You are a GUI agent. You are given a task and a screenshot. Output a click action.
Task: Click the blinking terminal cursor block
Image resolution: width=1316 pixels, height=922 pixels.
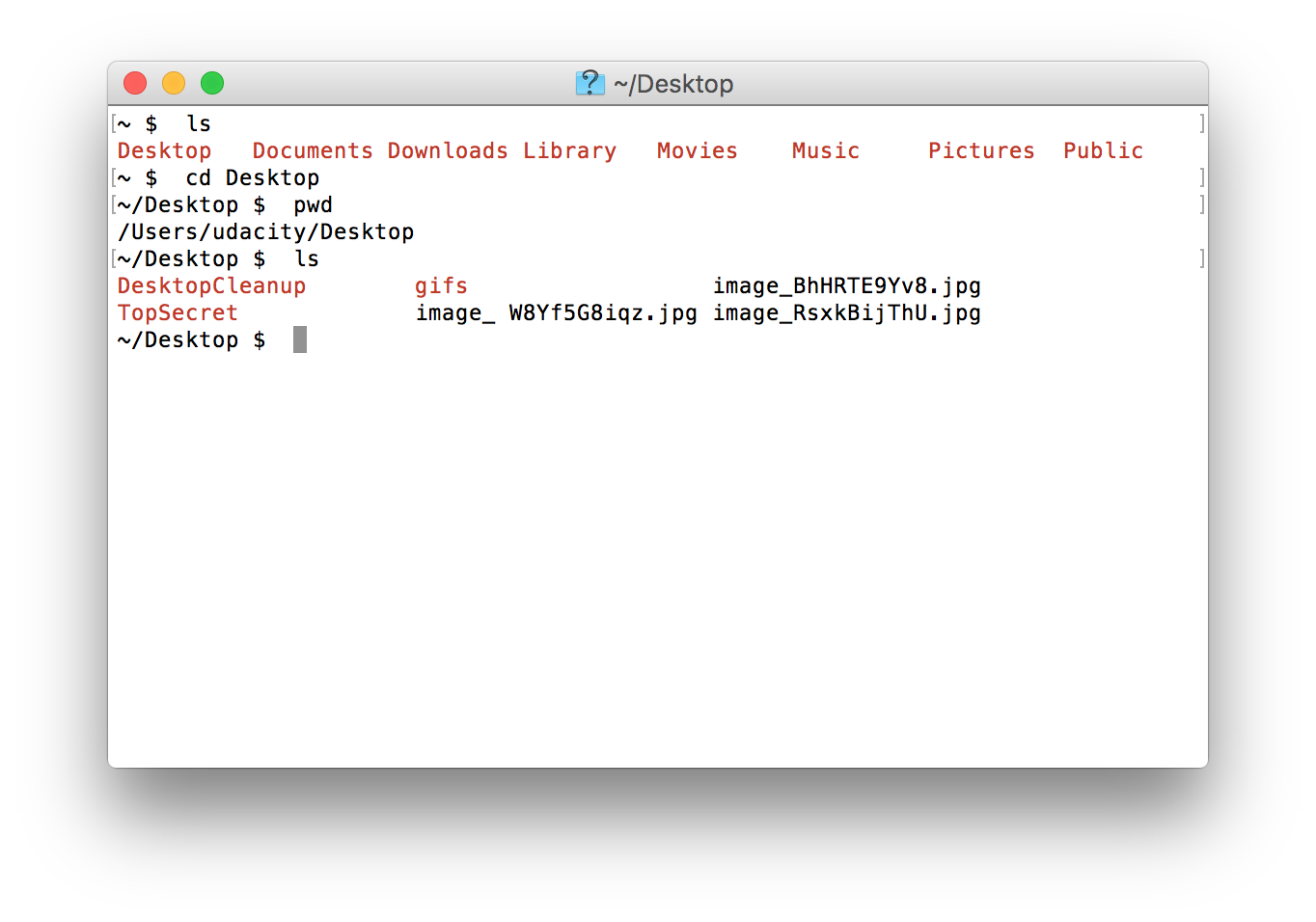pyautogui.click(x=298, y=339)
